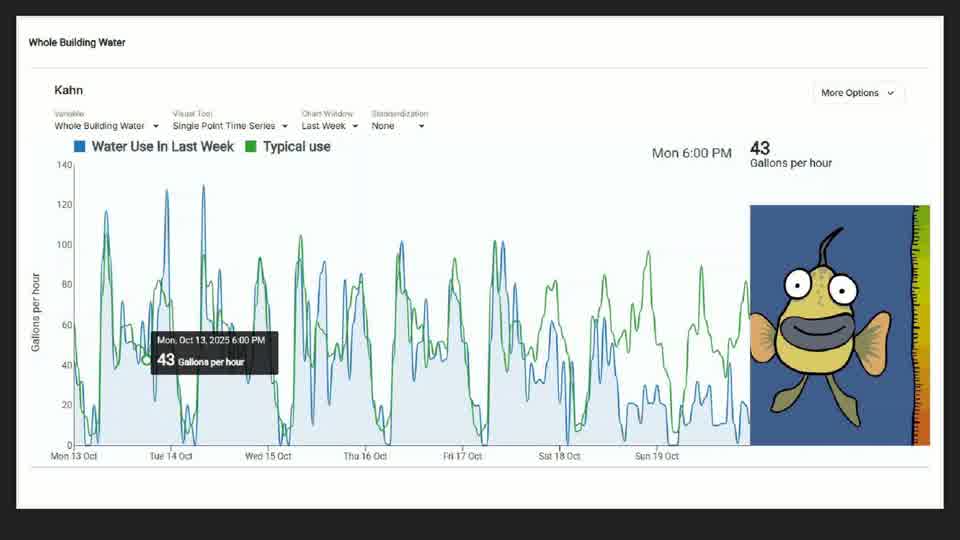This screenshot has width=960, height=540.
Task: Open the Standardization dropdown set to None
Action: (398, 126)
